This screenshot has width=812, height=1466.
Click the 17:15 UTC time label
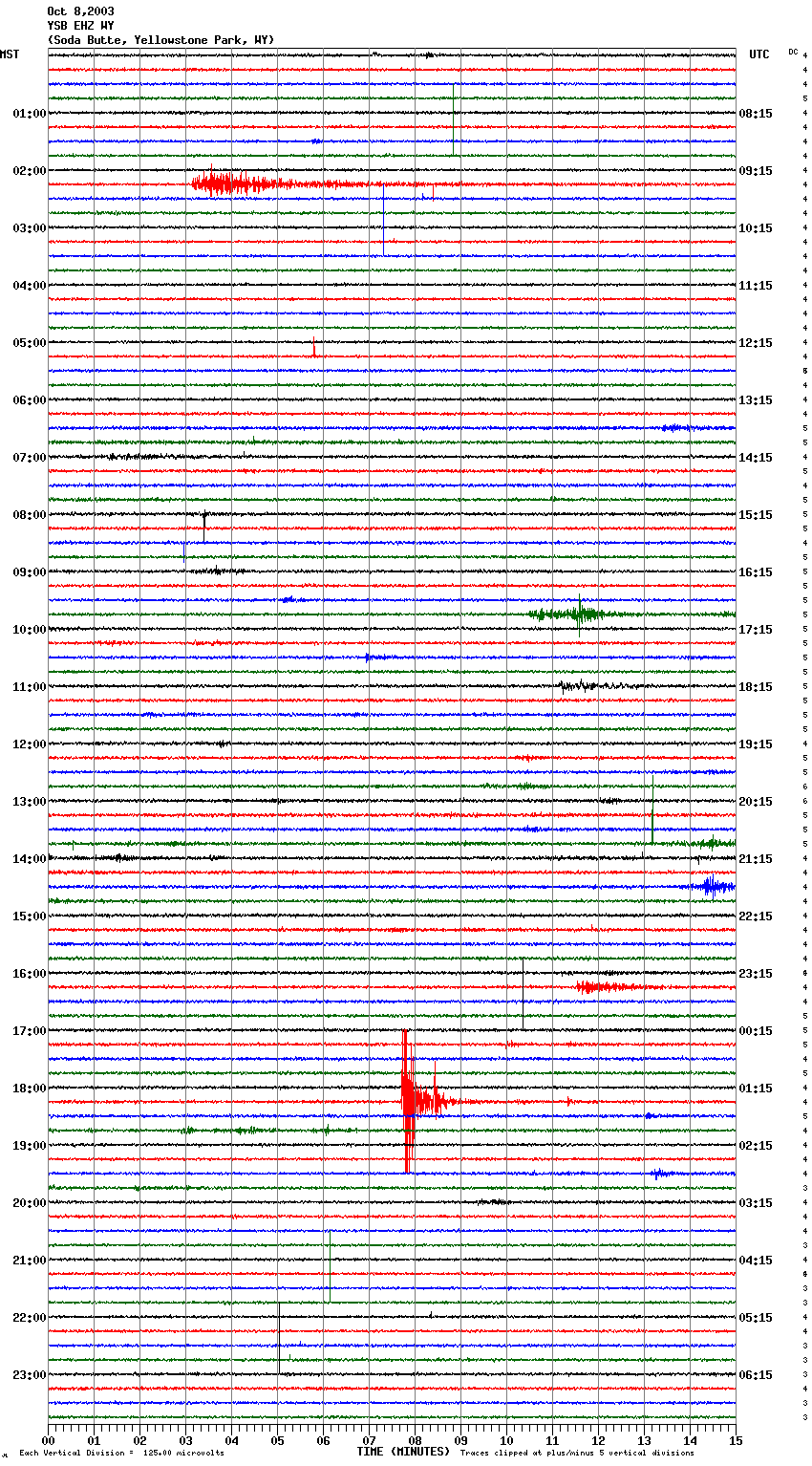(x=756, y=630)
